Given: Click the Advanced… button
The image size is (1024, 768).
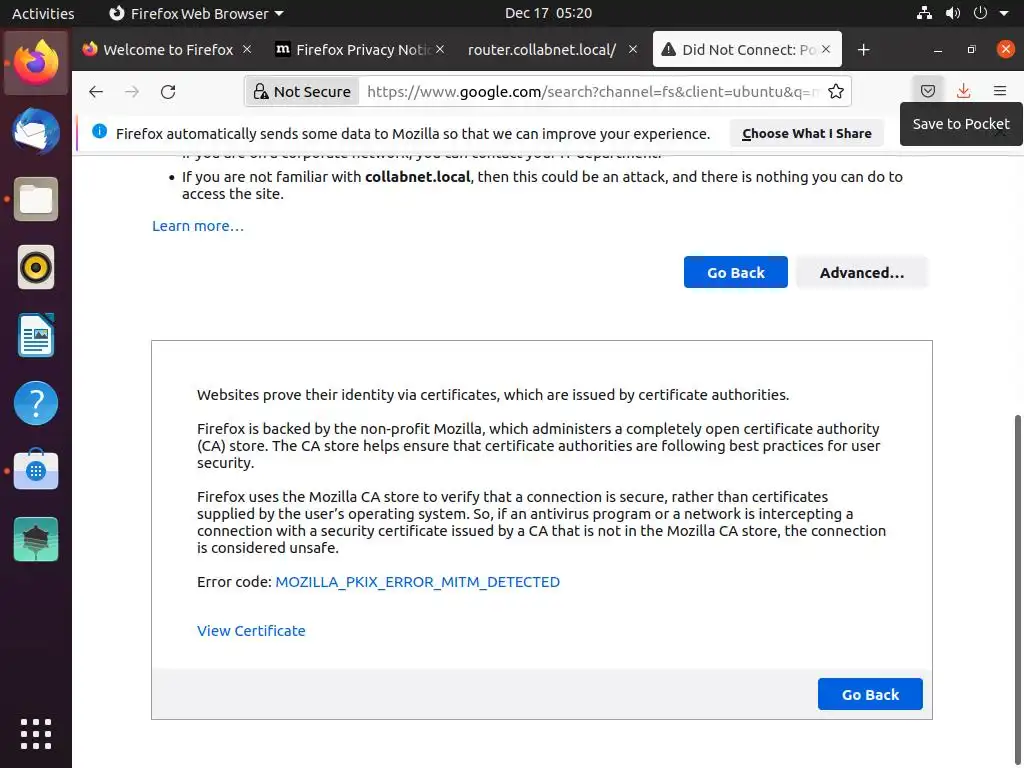Looking at the screenshot, I should (x=861, y=272).
